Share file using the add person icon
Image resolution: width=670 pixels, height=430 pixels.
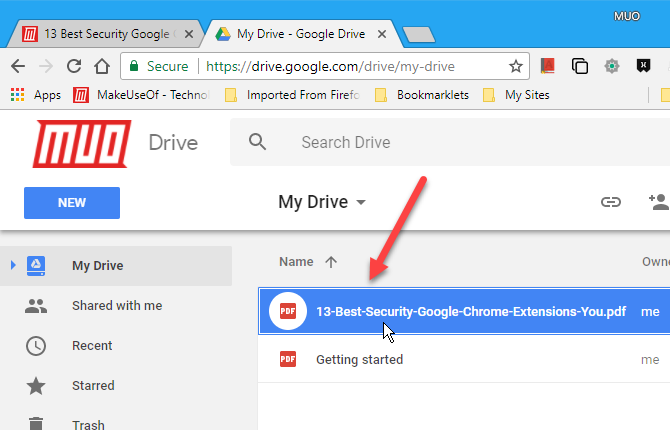[x=658, y=202]
